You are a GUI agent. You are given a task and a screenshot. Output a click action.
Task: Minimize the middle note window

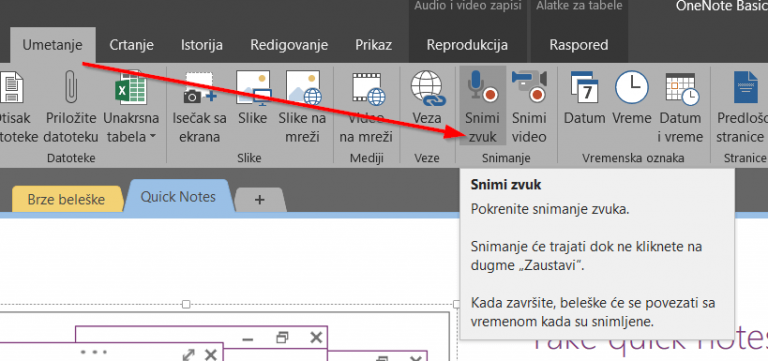coord(248,338)
